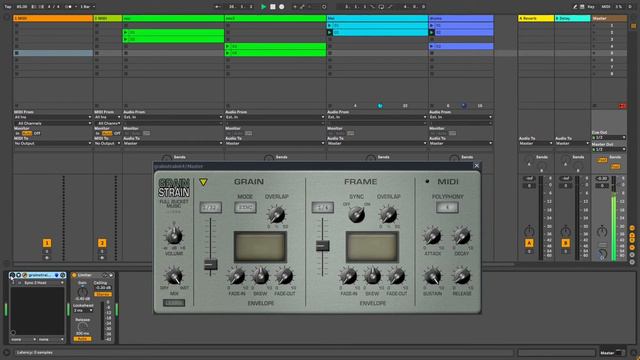This screenshot has width=640, height=360.
Task: Open the Limiter Lookahead dropdown
Action: point(82,311)
